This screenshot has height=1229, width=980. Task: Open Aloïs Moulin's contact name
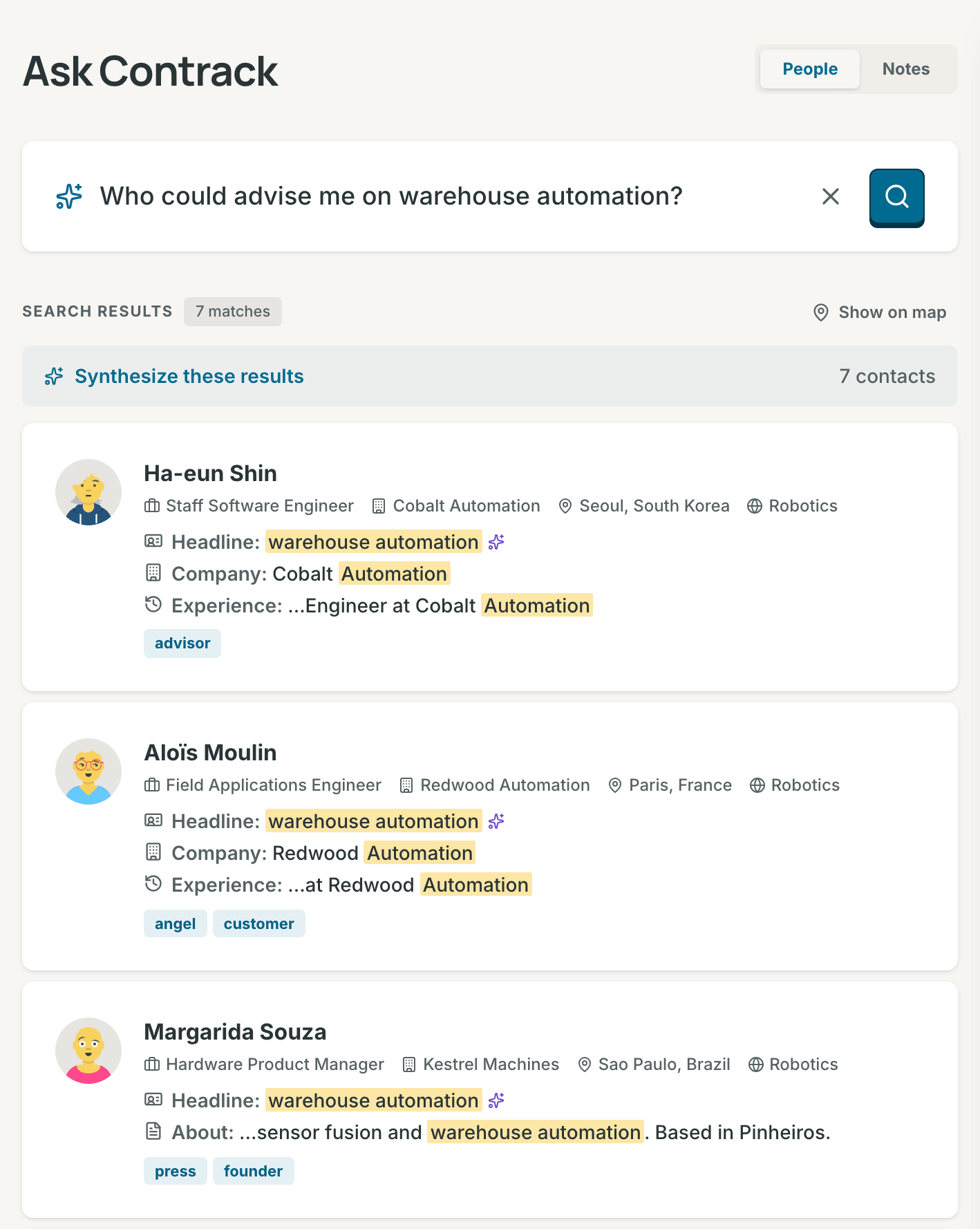(210, 753)
